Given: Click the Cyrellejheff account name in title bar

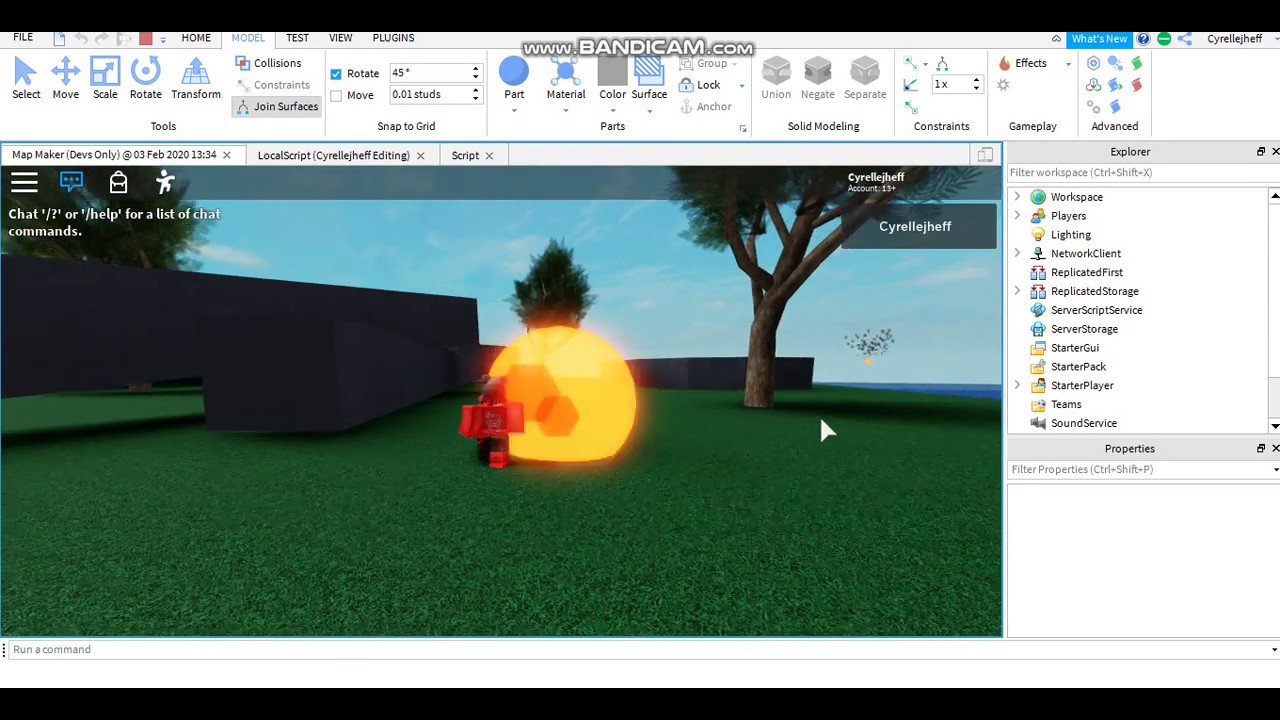Looking at the screenshot, I should pyautogui.click(x=1234, y=39).
